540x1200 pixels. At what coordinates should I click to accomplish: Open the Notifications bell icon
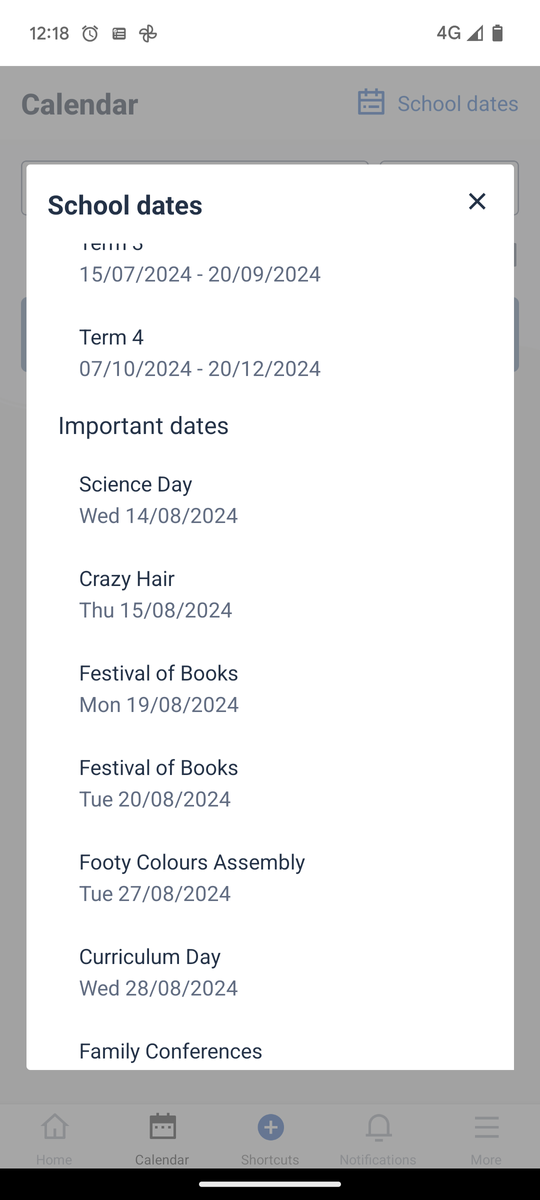click(378, 1127)
